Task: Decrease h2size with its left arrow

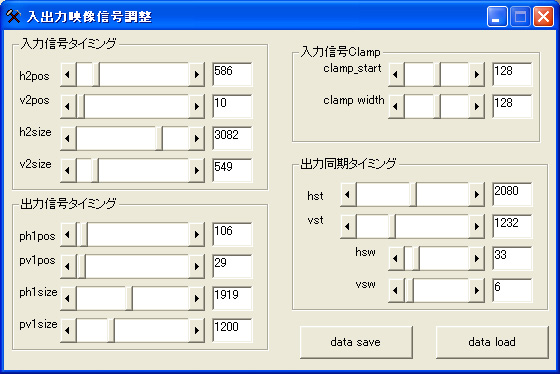Action: [68, 138]
